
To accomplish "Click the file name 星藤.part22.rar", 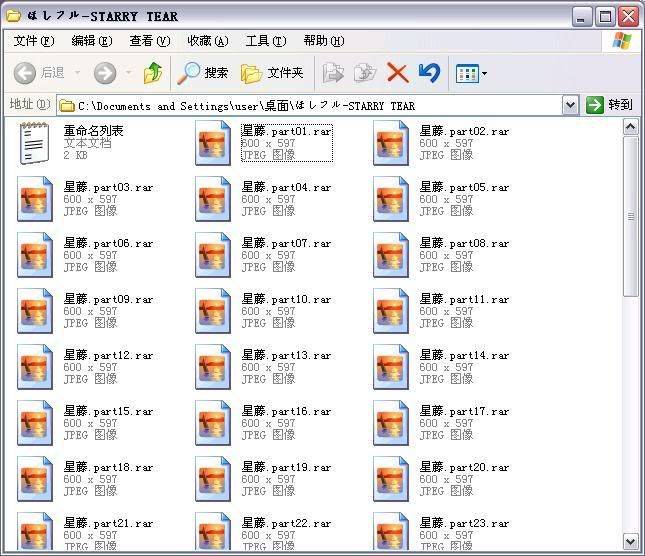I will tap(287, 524).
